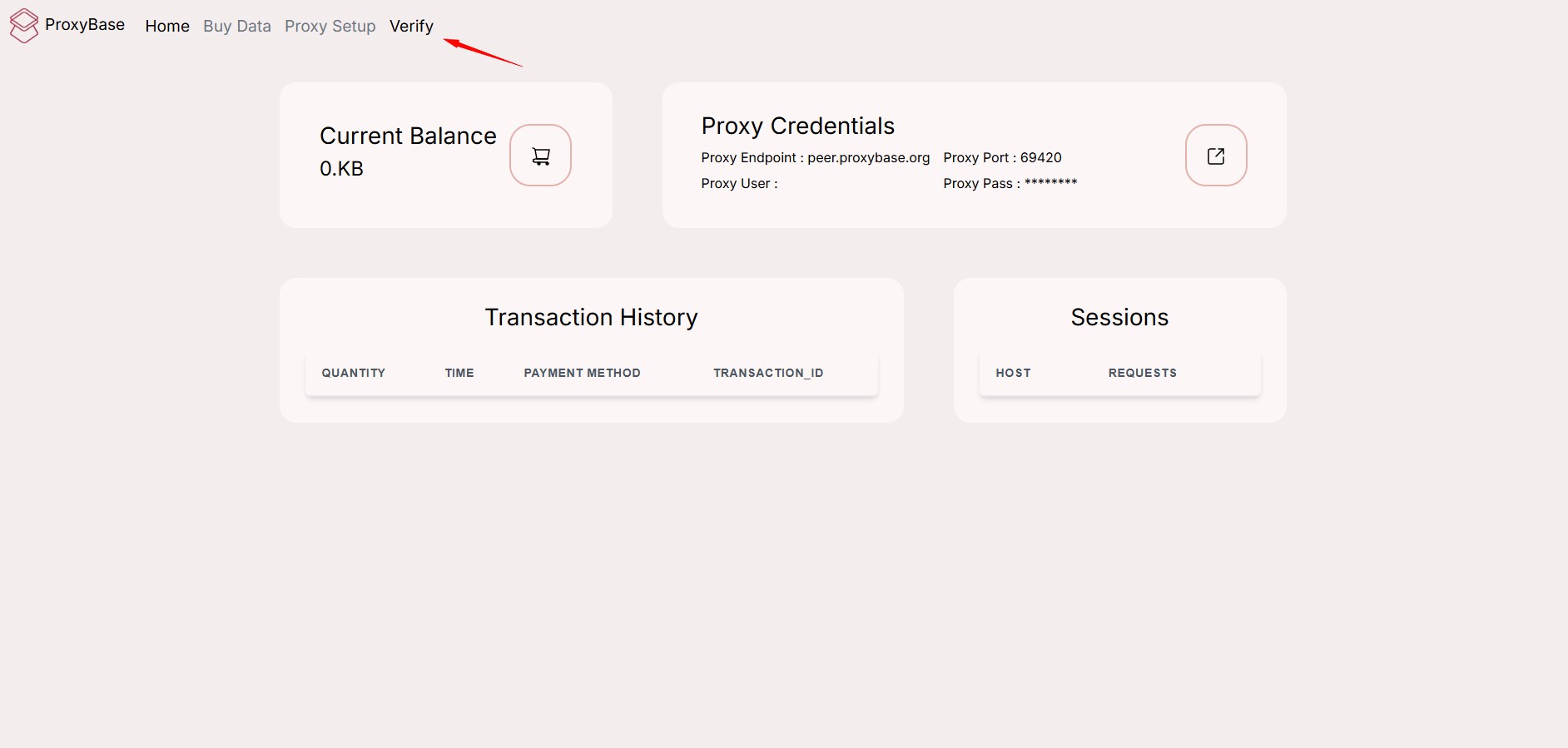
Task: Click the Proxy Port 69420 value
Action: (x=1040, y=158)
